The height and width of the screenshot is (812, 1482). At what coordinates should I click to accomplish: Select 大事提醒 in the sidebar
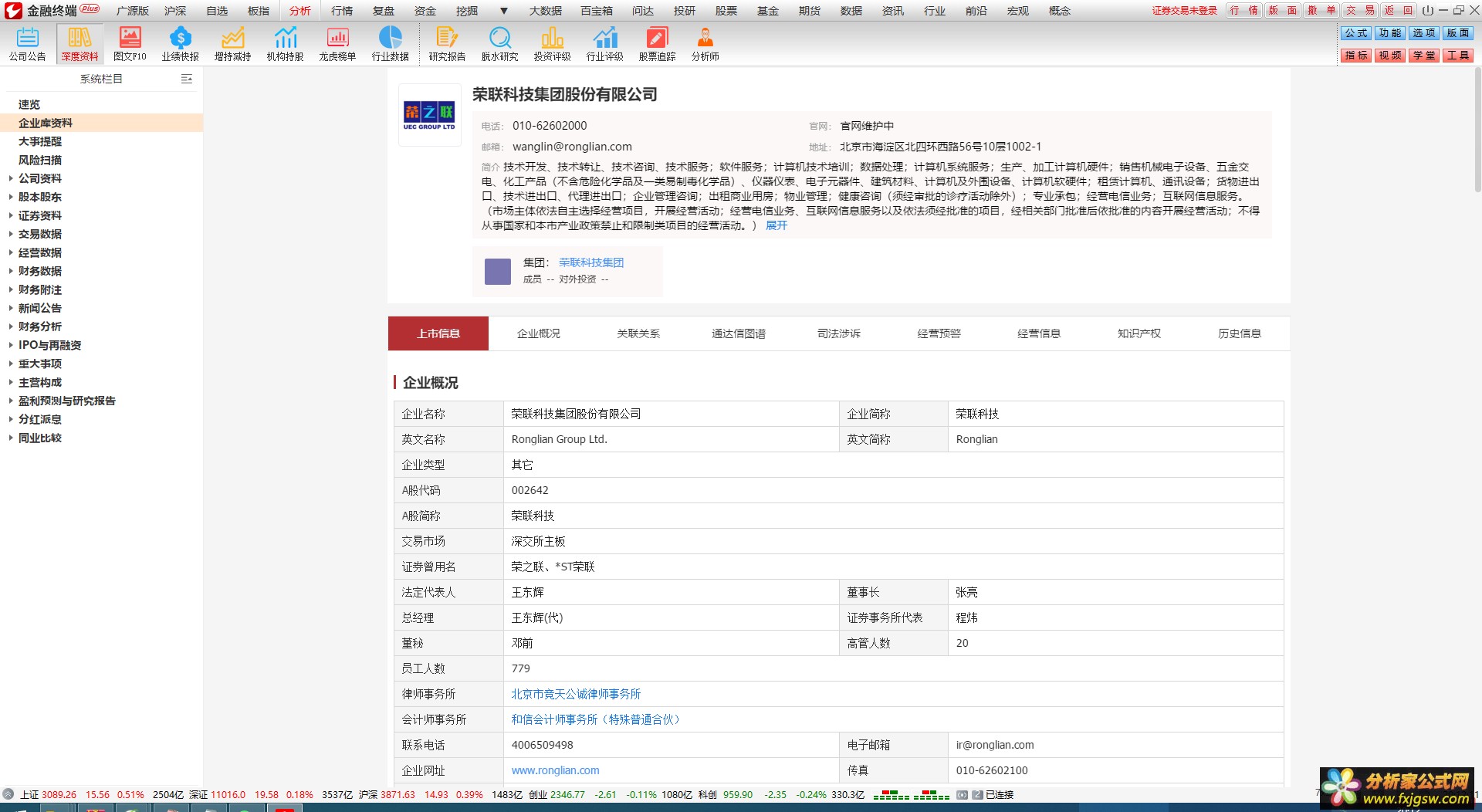tap(40, 141)
